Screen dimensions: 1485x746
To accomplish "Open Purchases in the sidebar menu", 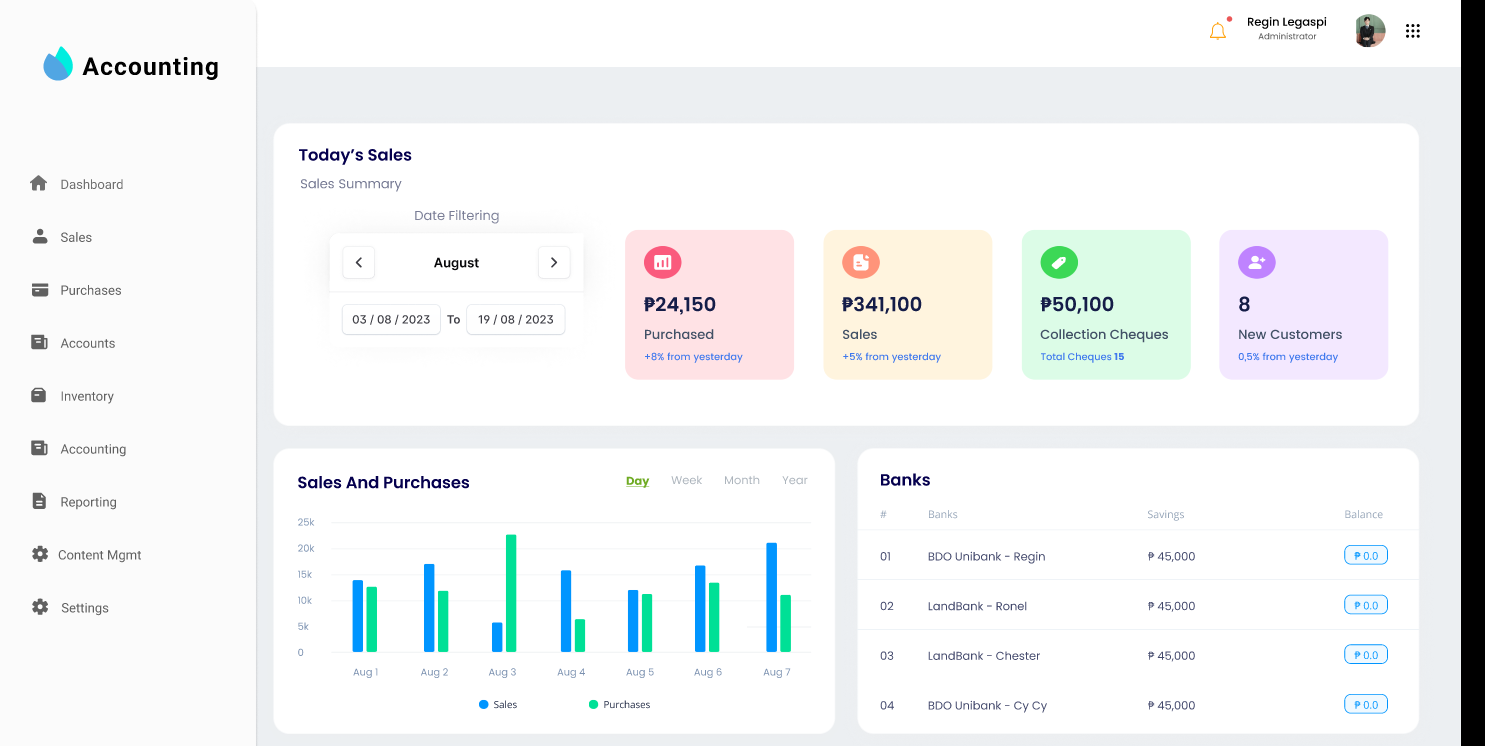I will pyautogui.click(x=90, y=290).
